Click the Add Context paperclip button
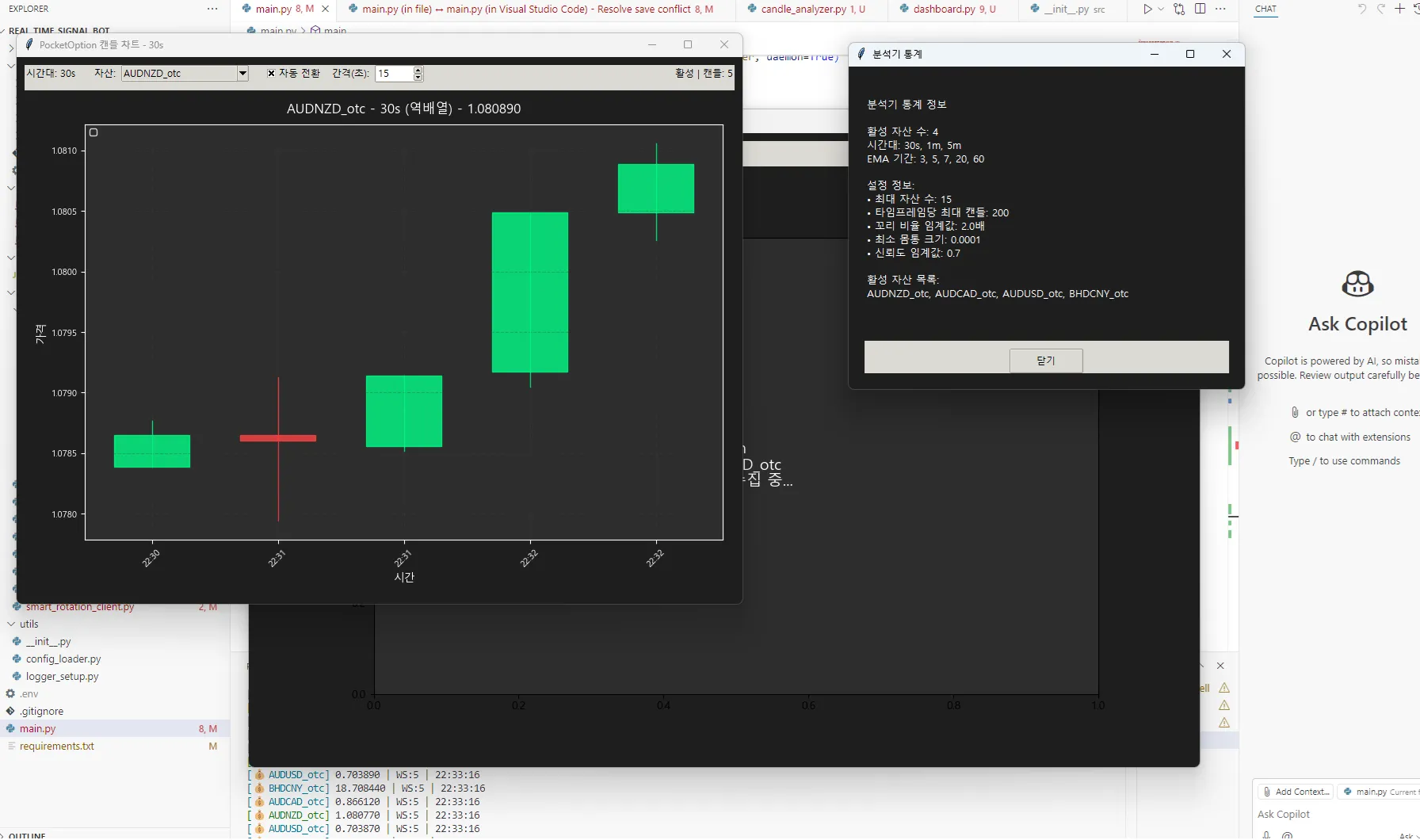 1296,792
